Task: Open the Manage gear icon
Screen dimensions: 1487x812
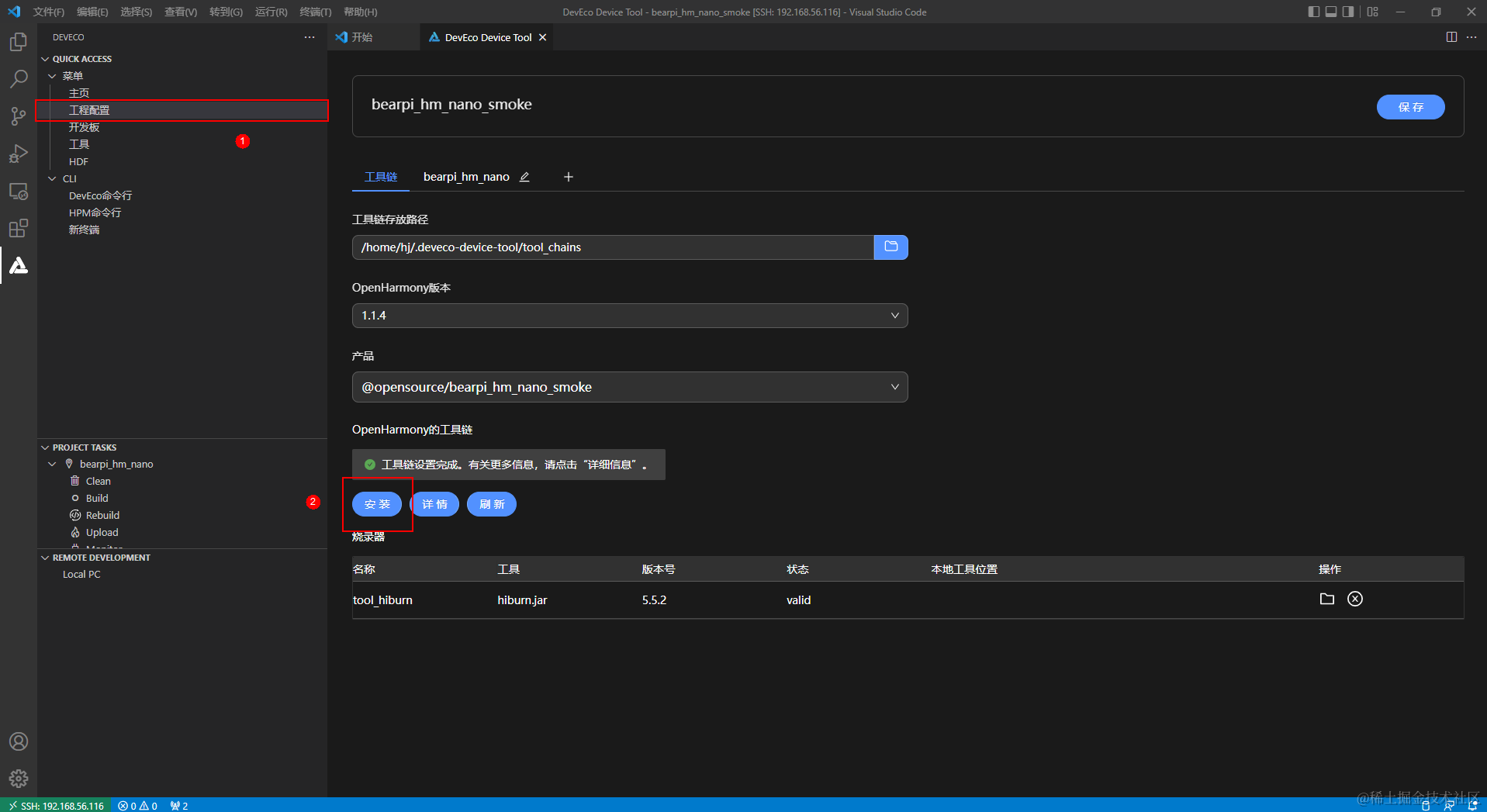Action: (19, 779)
